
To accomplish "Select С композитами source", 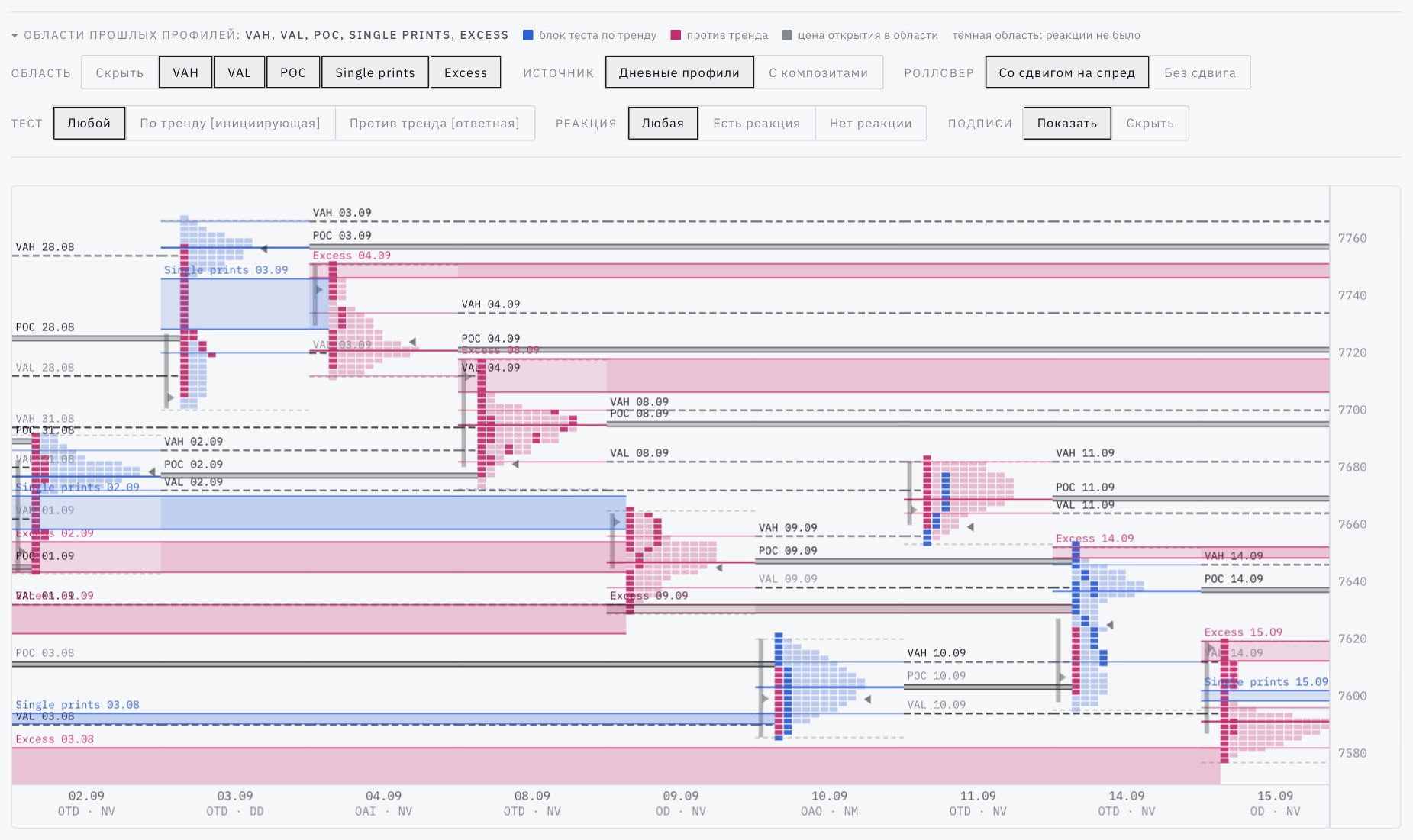I will (818, 72).
